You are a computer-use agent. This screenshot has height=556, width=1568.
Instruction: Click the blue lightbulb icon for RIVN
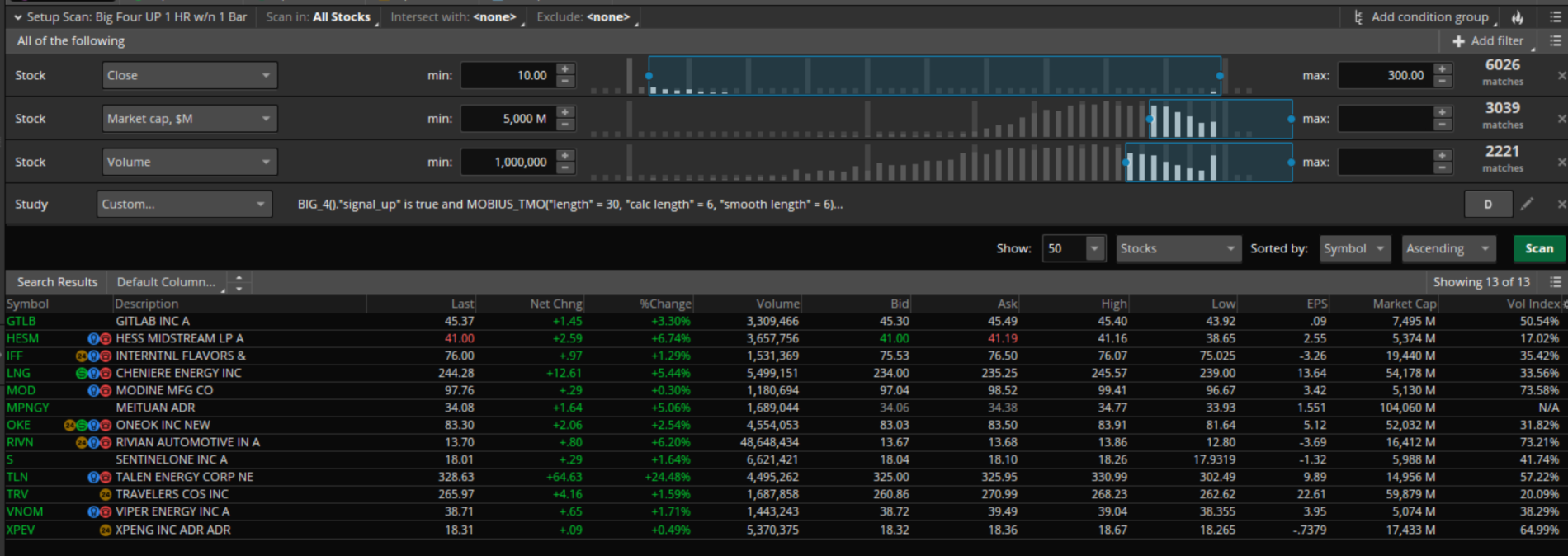click(93, 443)
